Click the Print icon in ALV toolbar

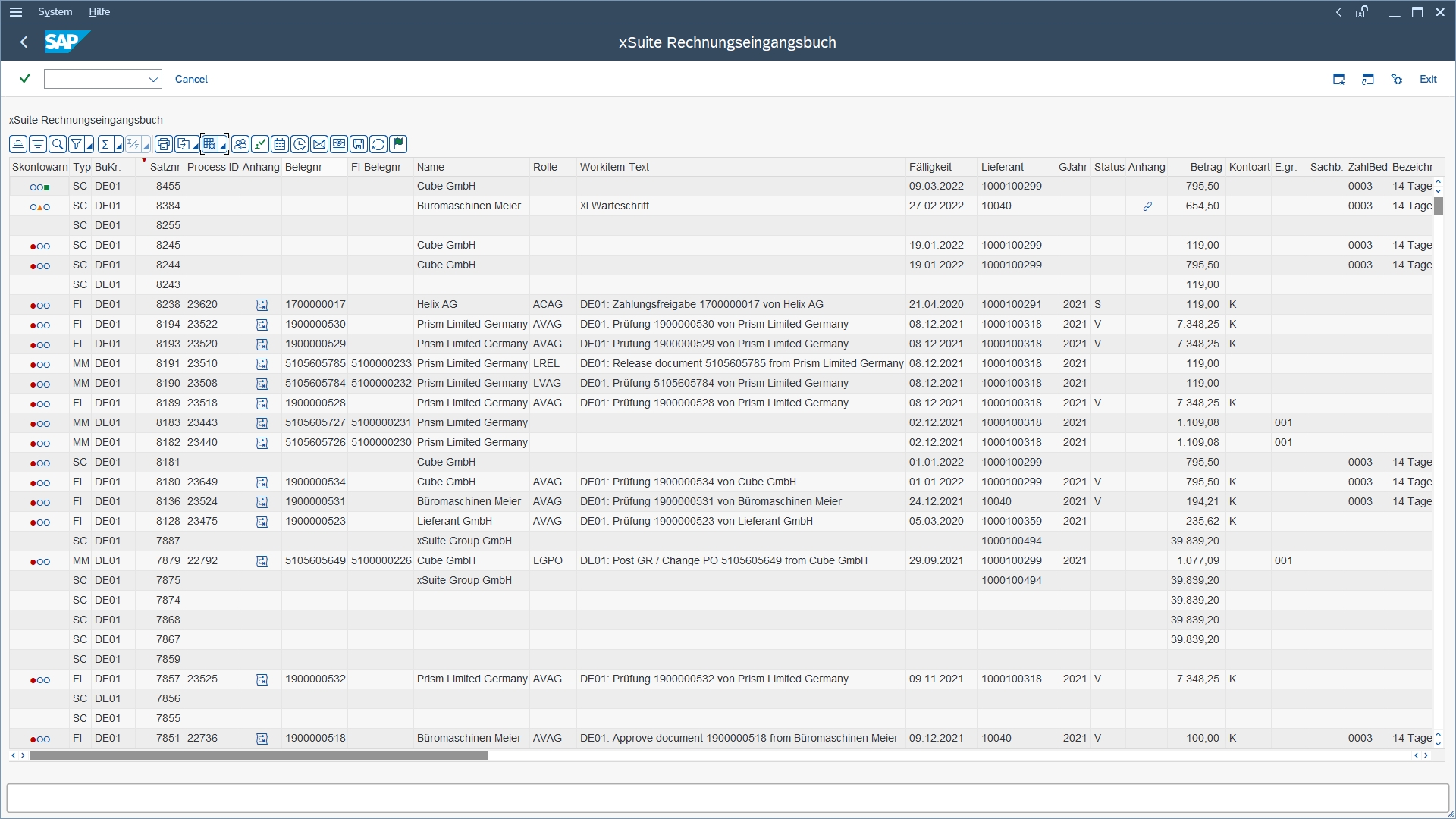tap(163, 144)
